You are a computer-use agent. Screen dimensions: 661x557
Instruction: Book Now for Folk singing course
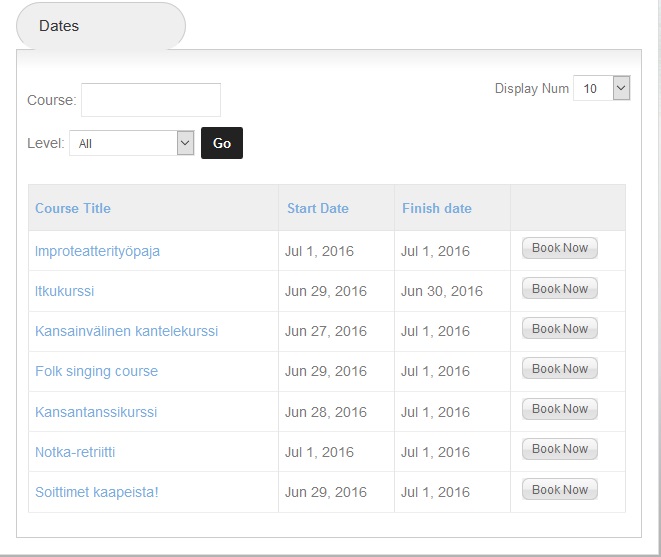click(x=560, y=369)
